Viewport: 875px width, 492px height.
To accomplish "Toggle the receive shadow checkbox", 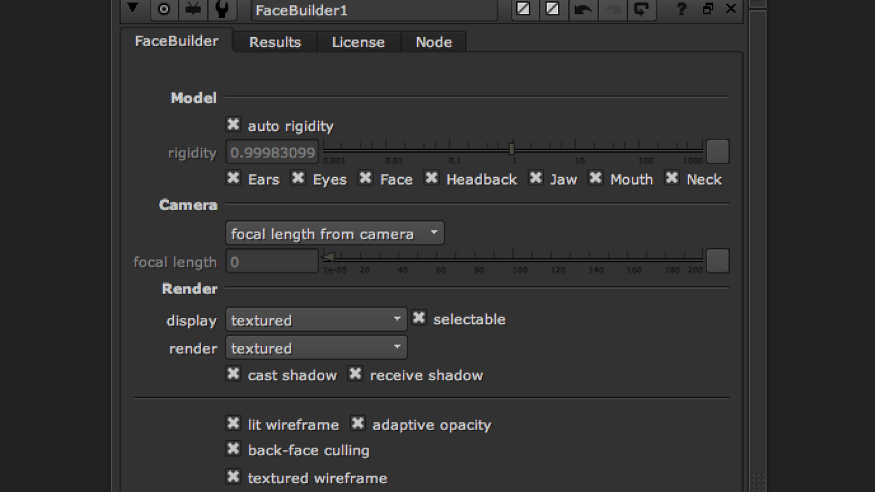I will [x=355, y=374].
